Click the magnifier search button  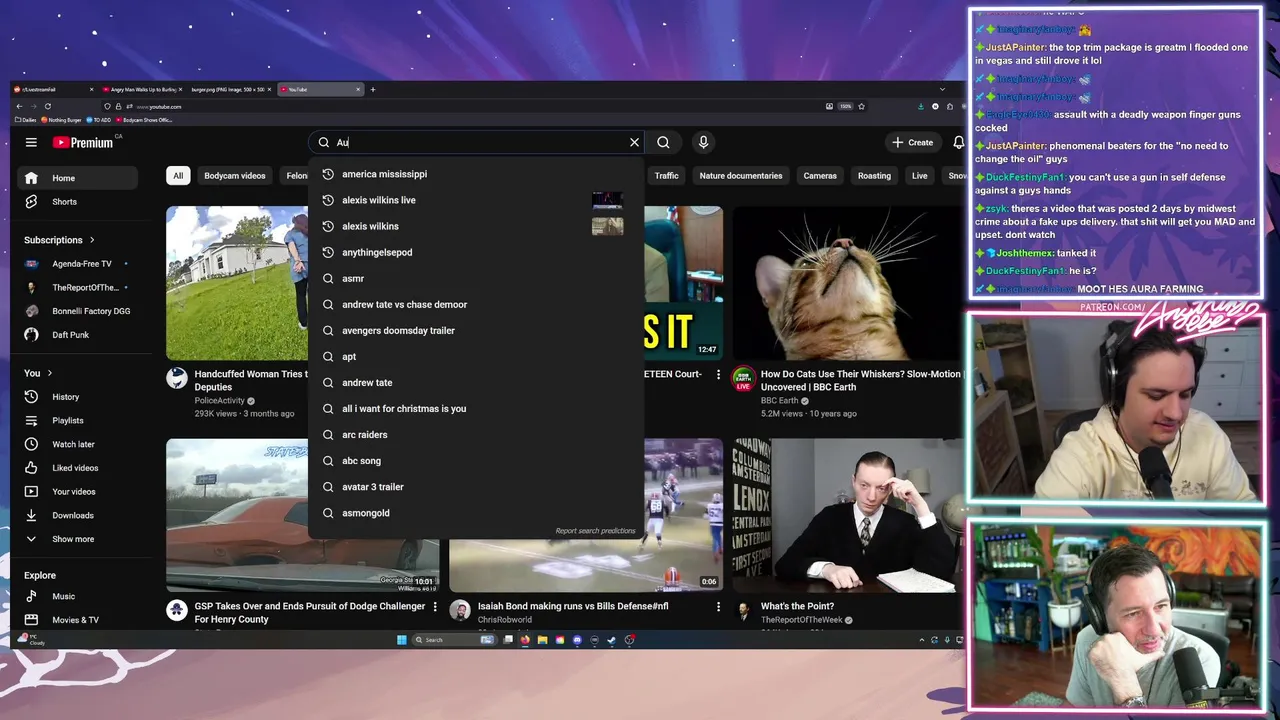[663, 142]
